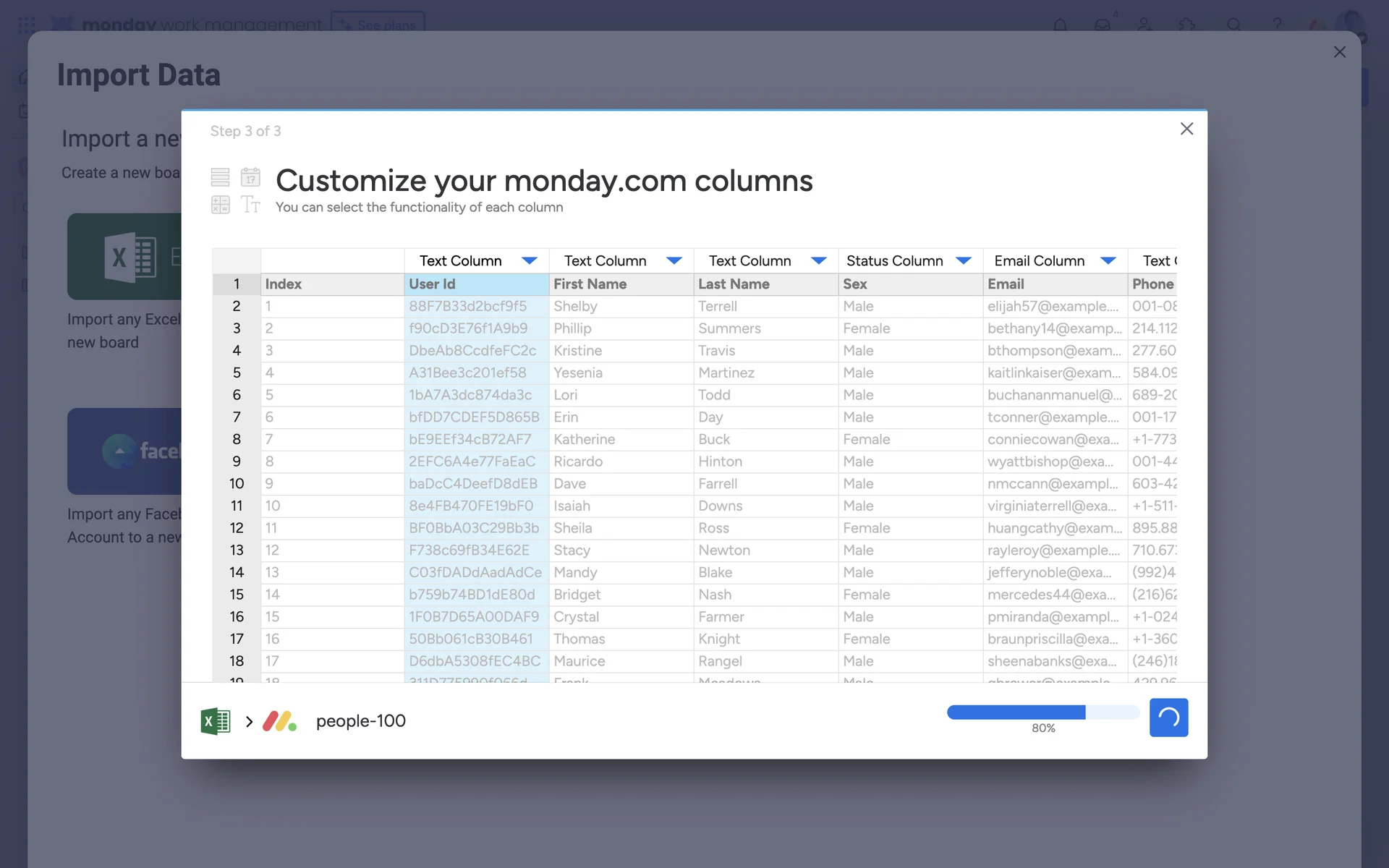The width and height of the screenshot is (1389, 868).
Task: Select the Sex header cell
Action: pyautogui.click(x=909, y=284)
